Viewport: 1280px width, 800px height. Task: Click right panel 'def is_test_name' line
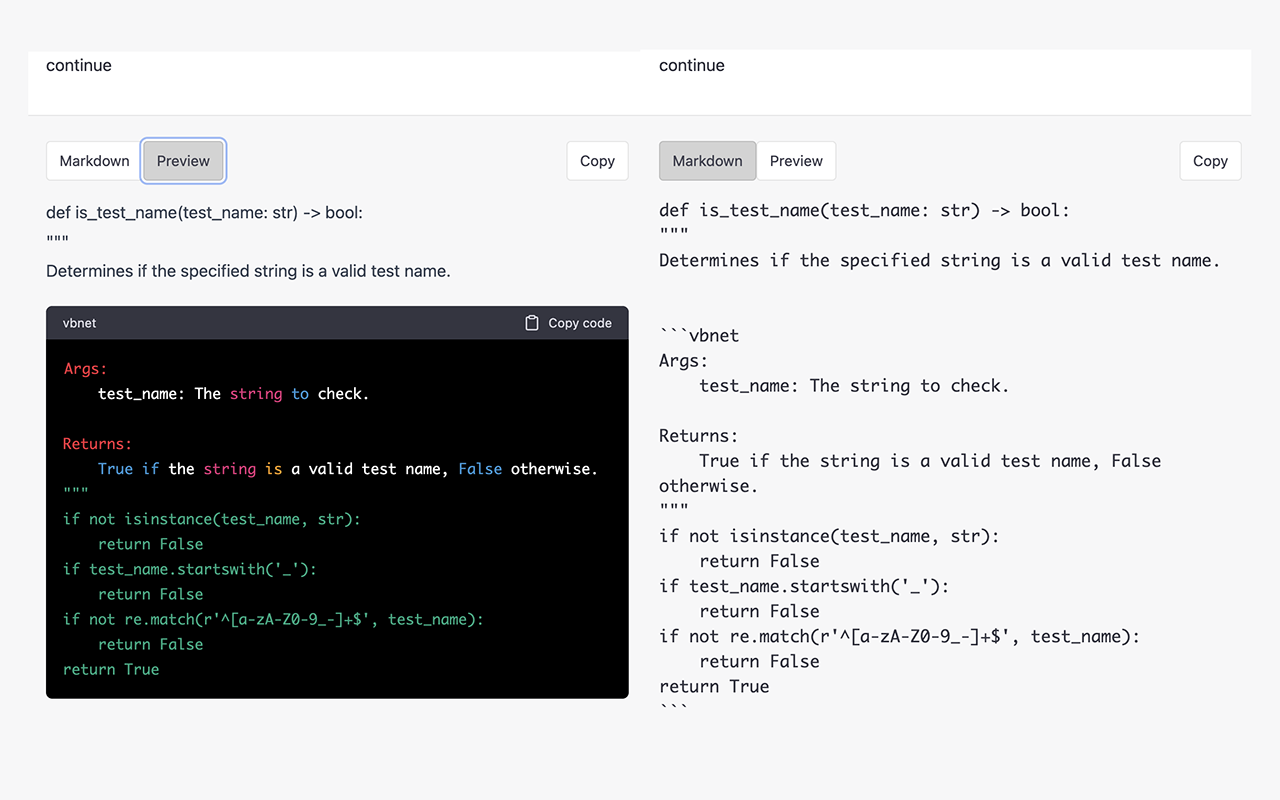(x=864, y=211)
